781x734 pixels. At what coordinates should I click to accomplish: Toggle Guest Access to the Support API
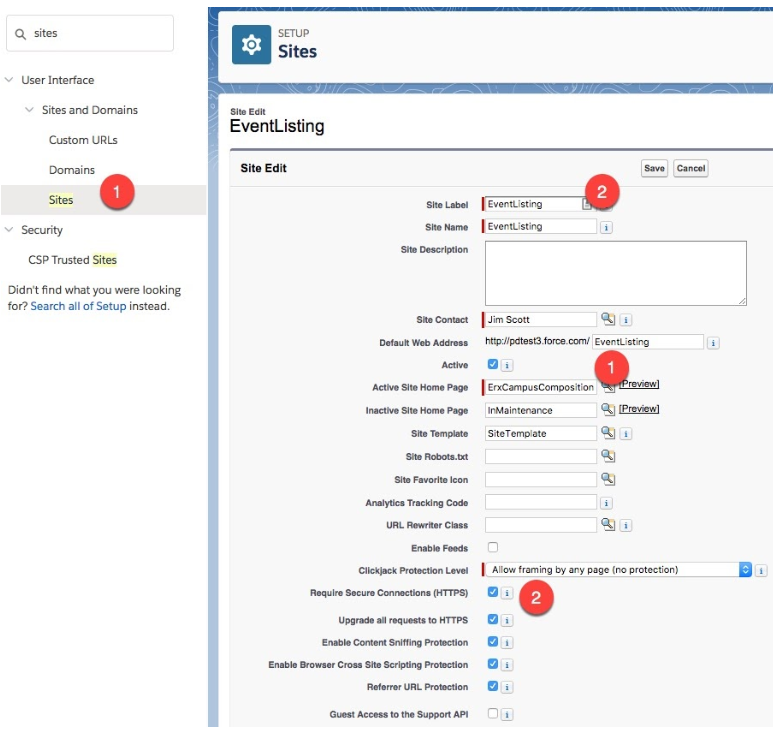tap(492, 714)
